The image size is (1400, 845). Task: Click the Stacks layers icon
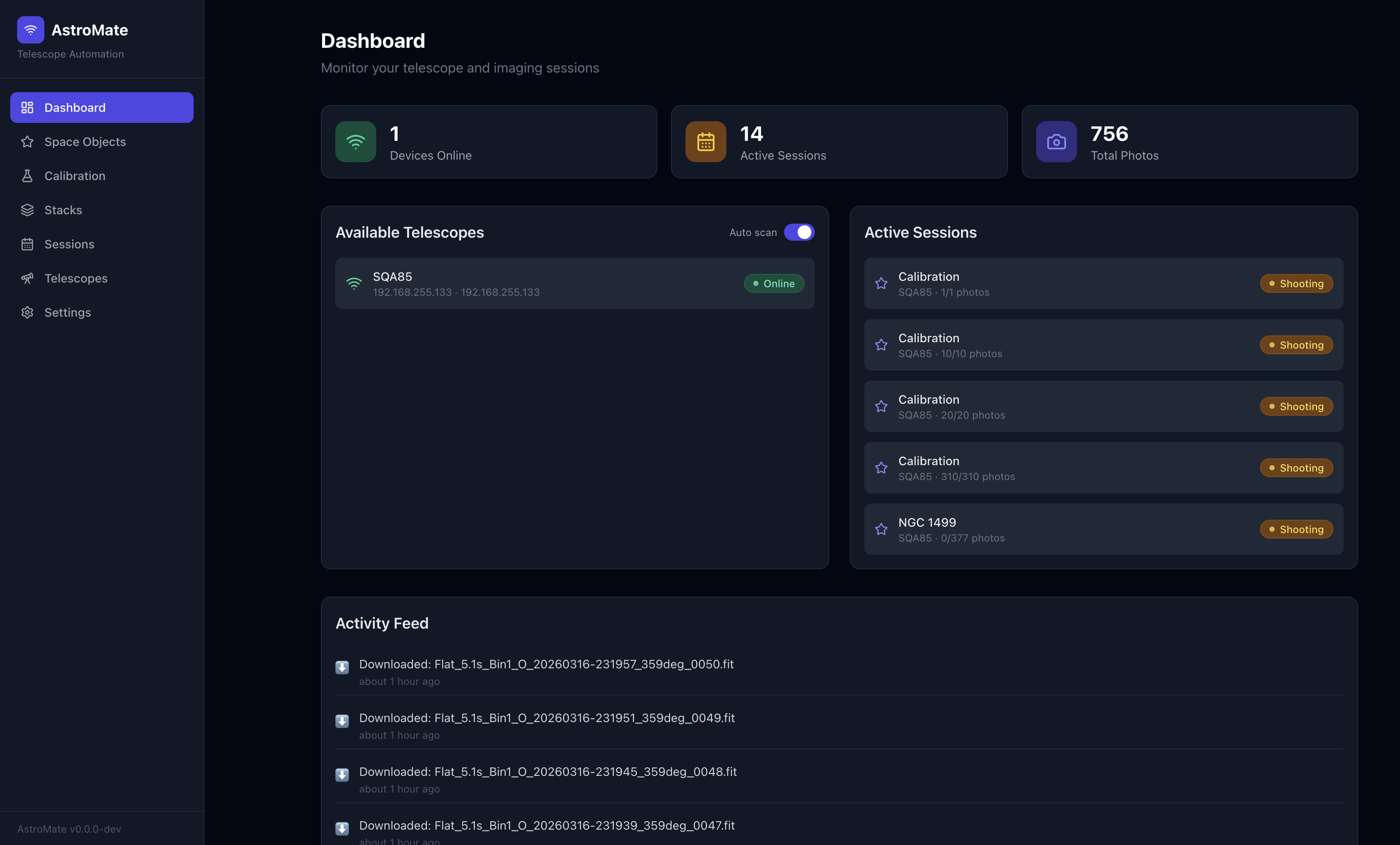coord(27,210)
